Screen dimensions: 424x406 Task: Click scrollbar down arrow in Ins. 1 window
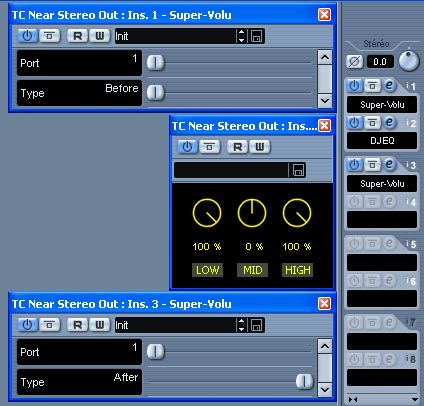325,100
